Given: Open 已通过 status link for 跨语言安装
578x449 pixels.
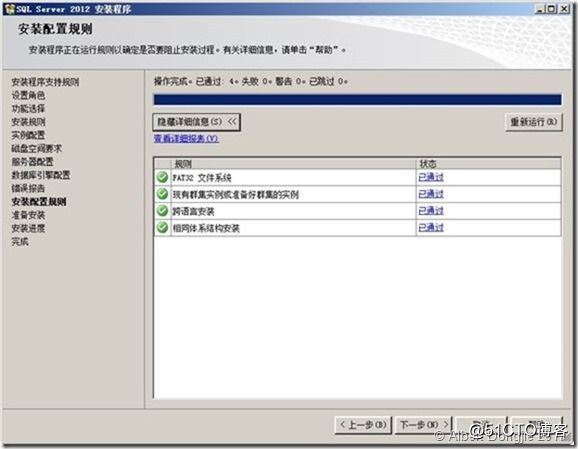Looking at the screenshot, I should pos(431,211).
